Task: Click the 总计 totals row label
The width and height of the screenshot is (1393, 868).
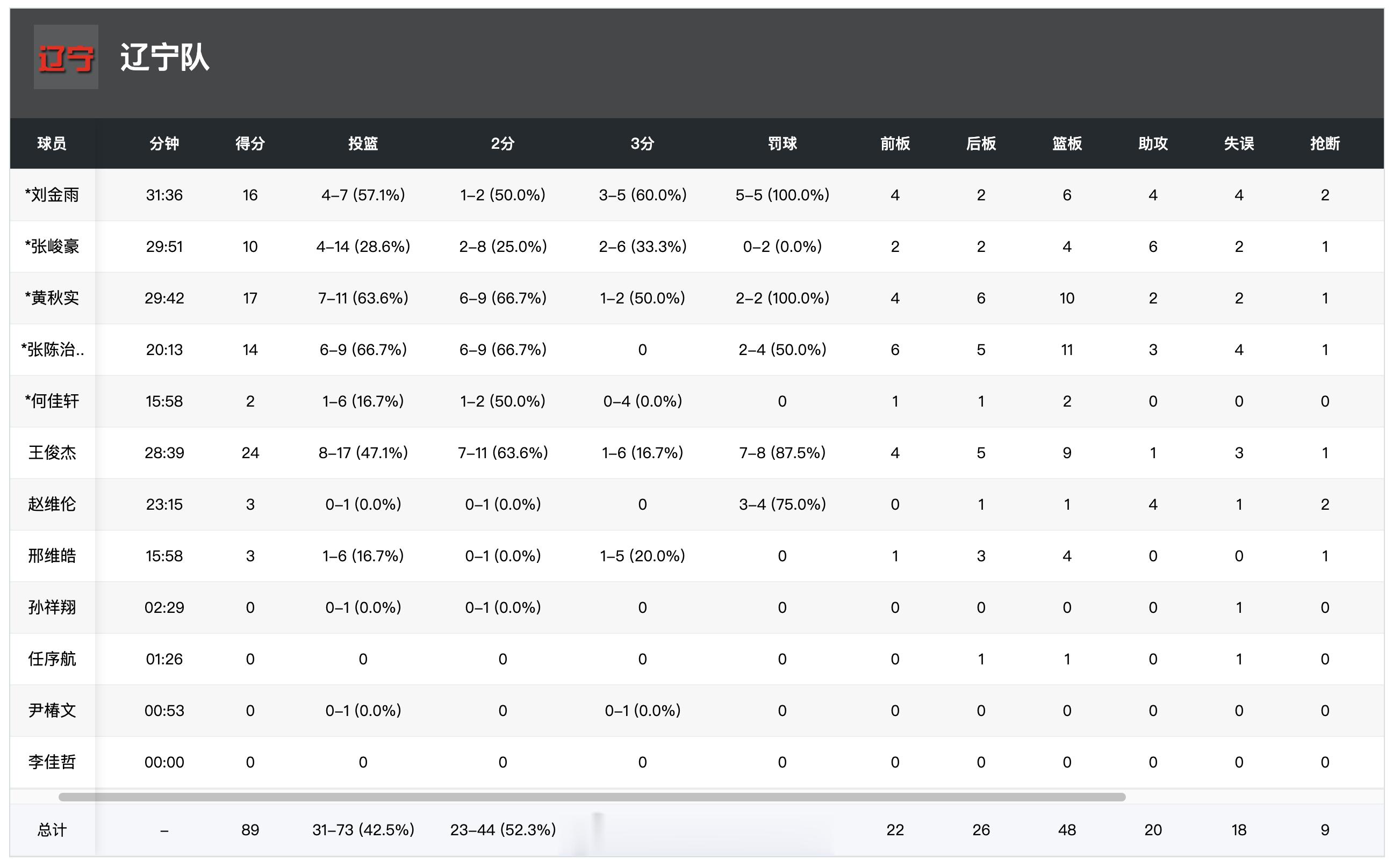Action: pos(52,830)
